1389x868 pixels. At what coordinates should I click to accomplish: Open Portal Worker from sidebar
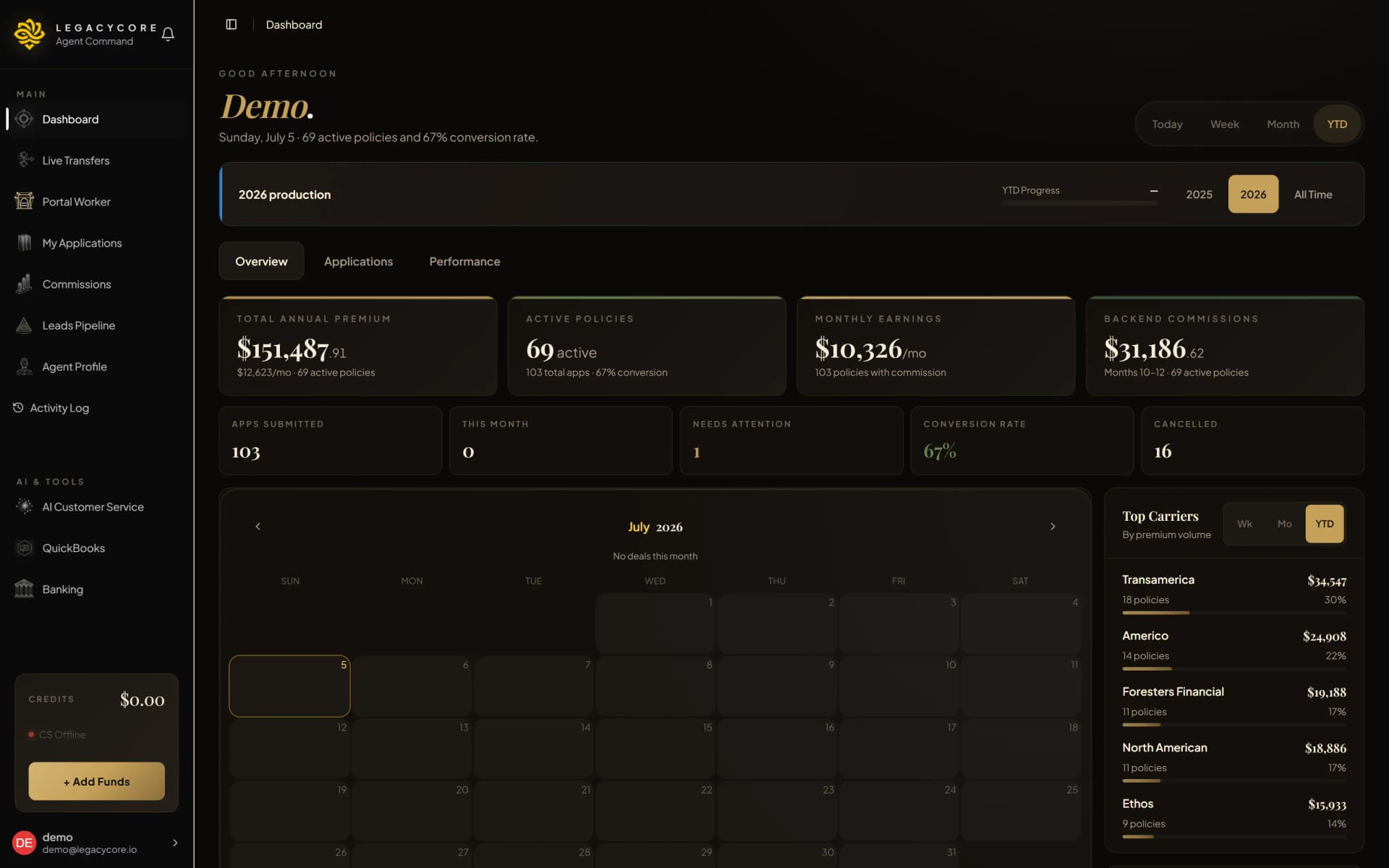[98, 202]
